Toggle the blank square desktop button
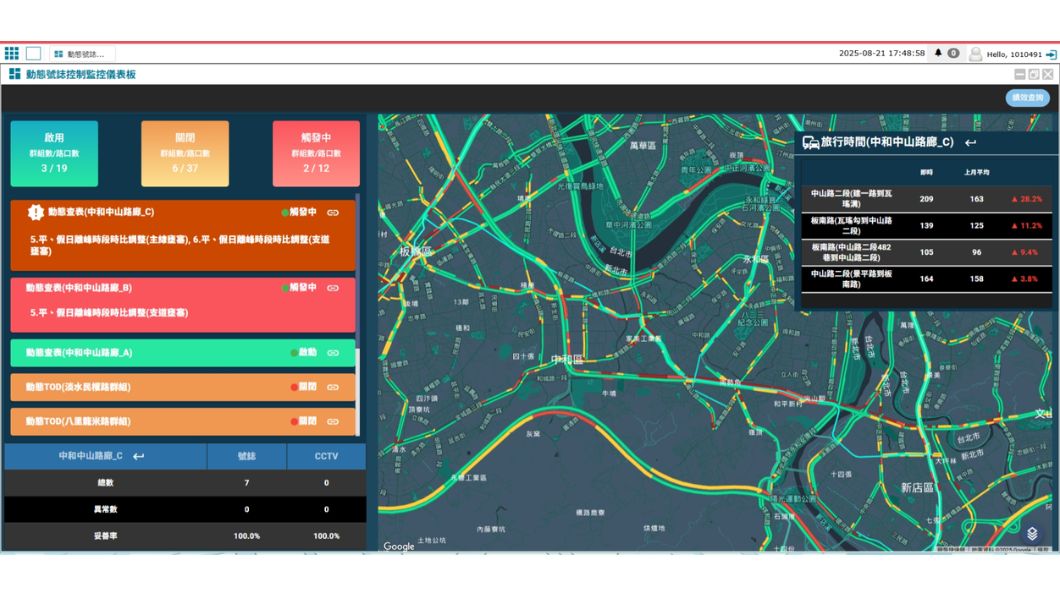 pyautogui.click(x=33, y=53)
